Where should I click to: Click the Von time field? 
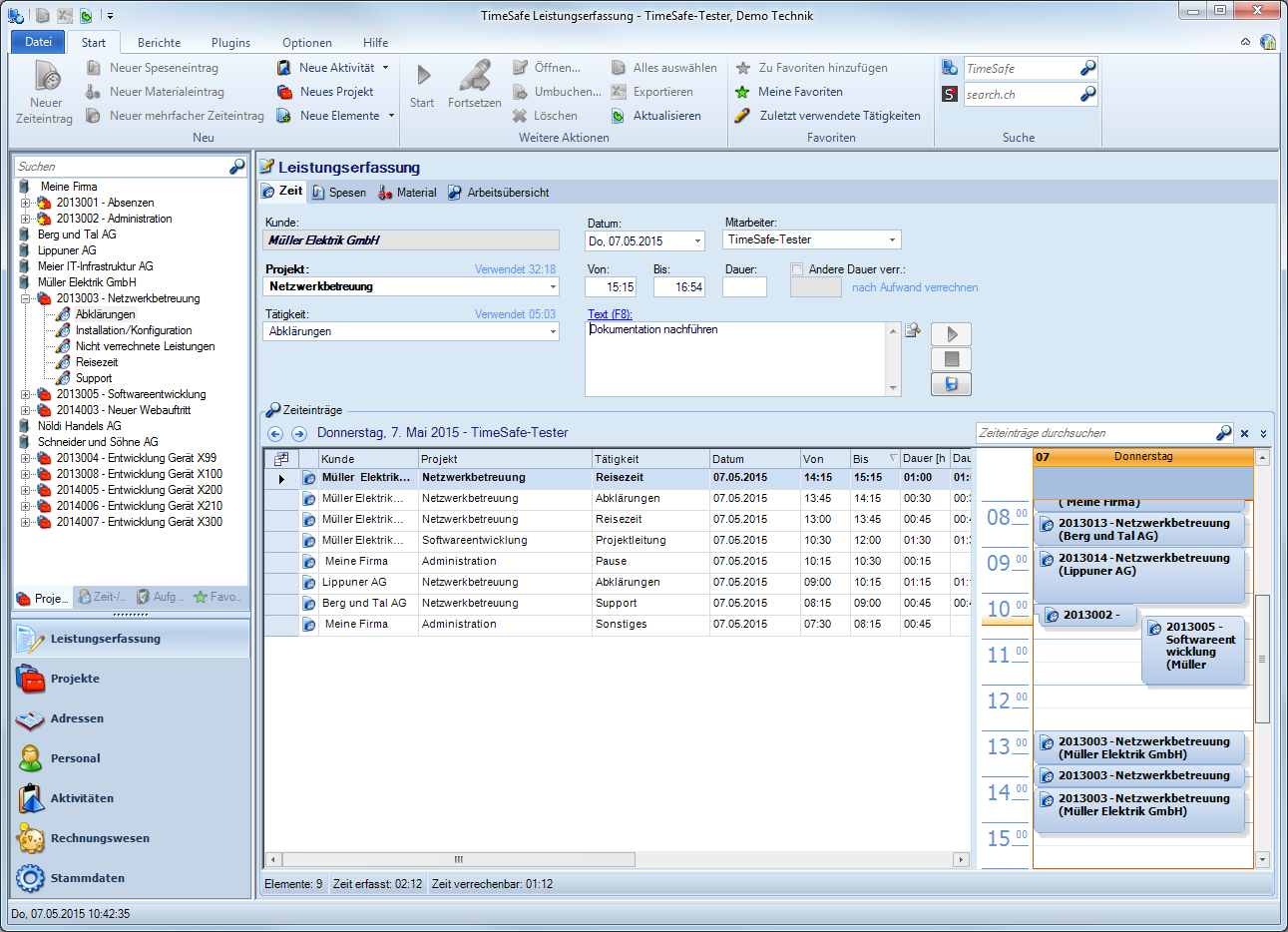point(611,287)
